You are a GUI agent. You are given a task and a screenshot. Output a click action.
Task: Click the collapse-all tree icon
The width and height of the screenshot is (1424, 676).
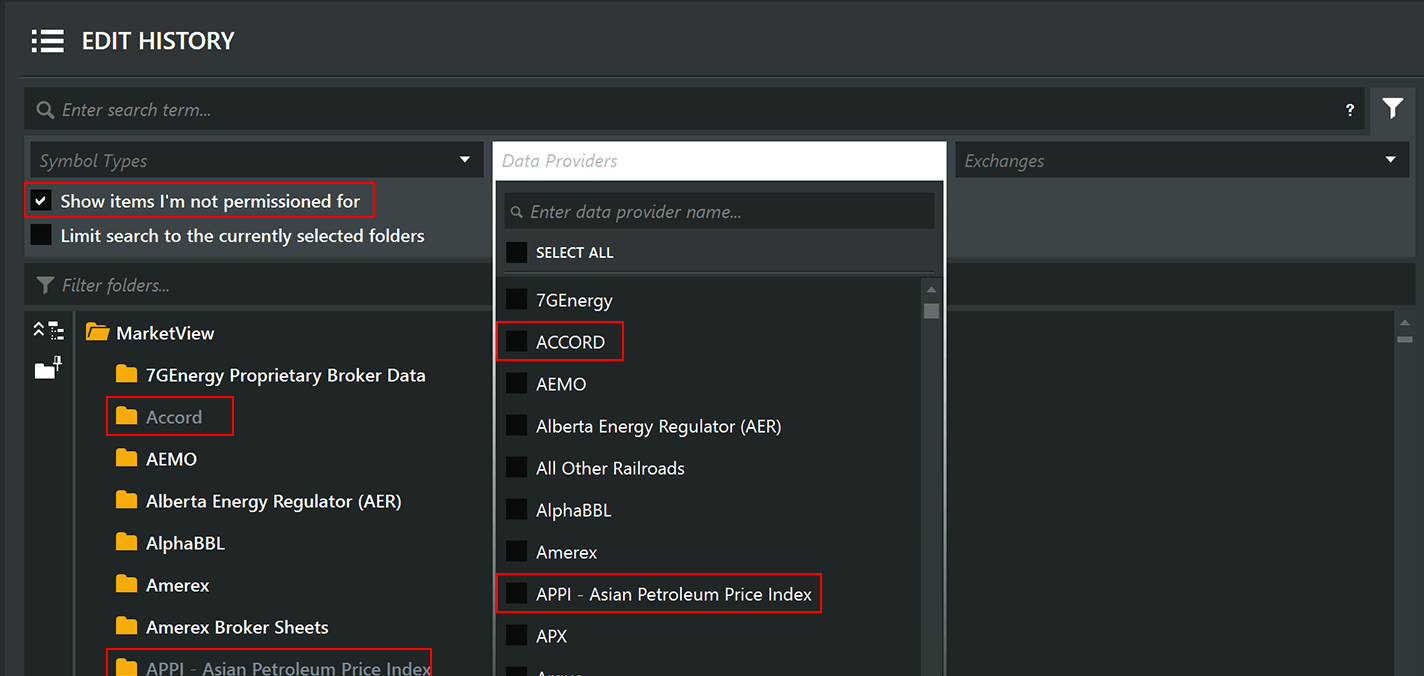click(x=48, y=331)
